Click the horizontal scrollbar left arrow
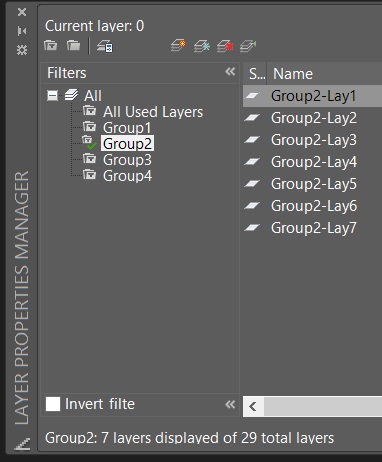 coord(253,406)
